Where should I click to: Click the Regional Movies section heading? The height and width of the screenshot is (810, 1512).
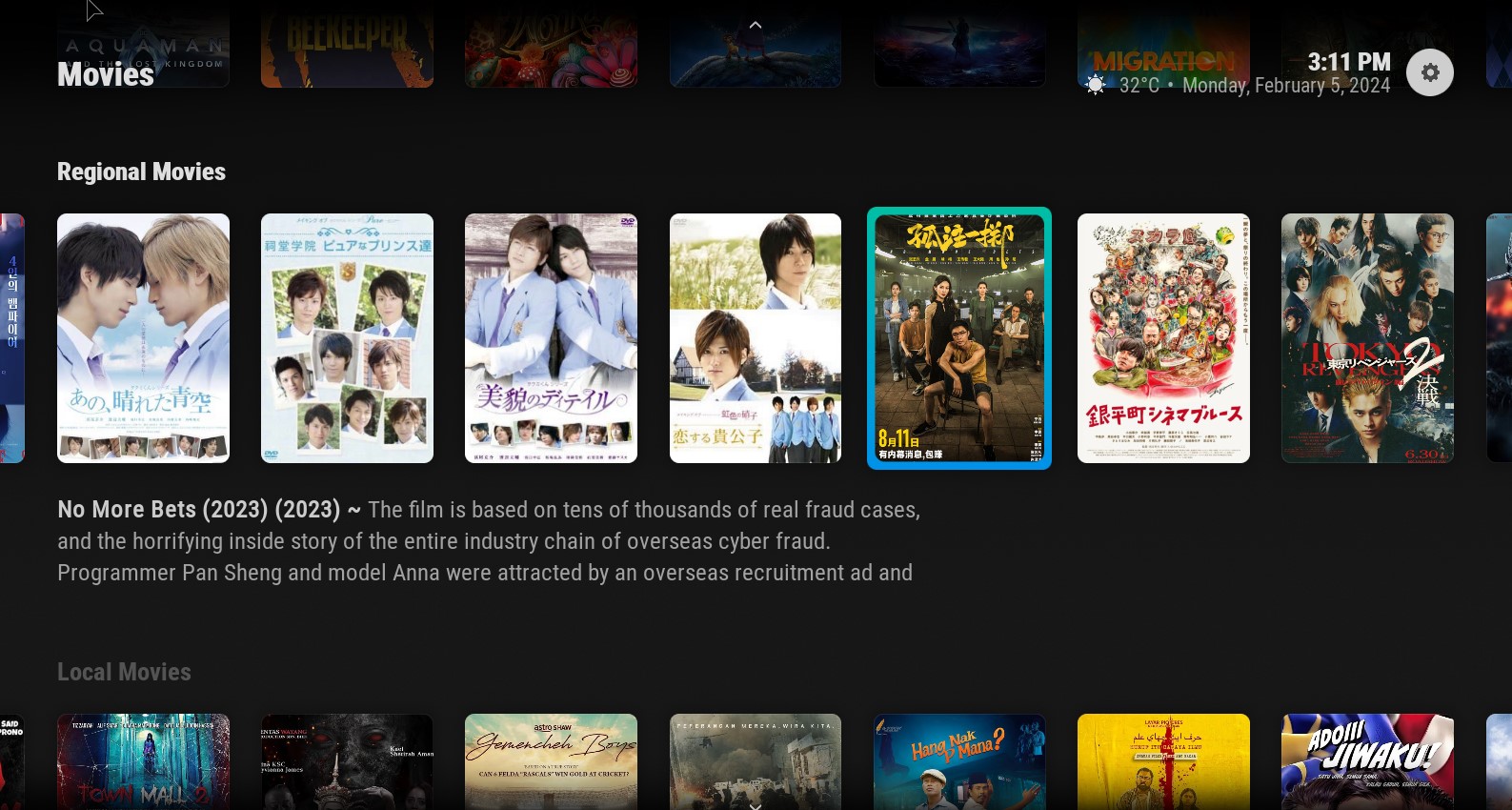(x=141, y=172)
